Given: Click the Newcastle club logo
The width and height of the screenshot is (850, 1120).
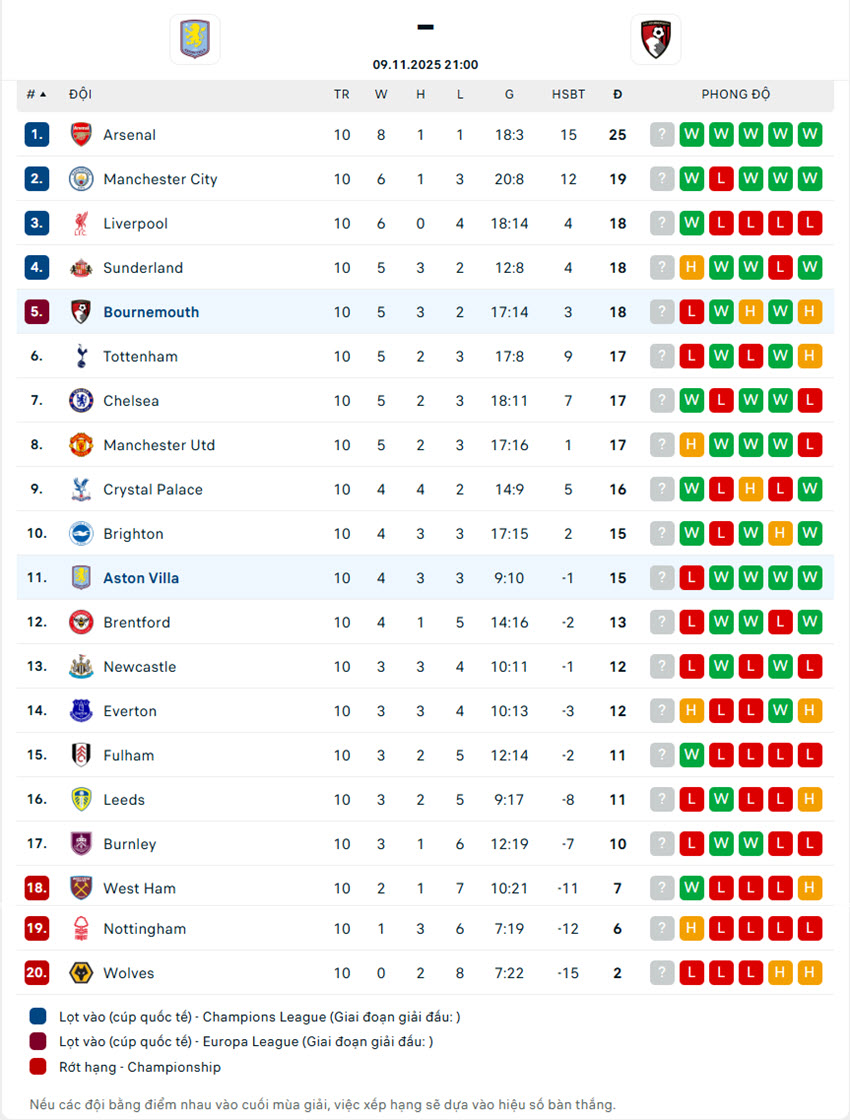Looking at the screenshot, I should tap(81, 667).
